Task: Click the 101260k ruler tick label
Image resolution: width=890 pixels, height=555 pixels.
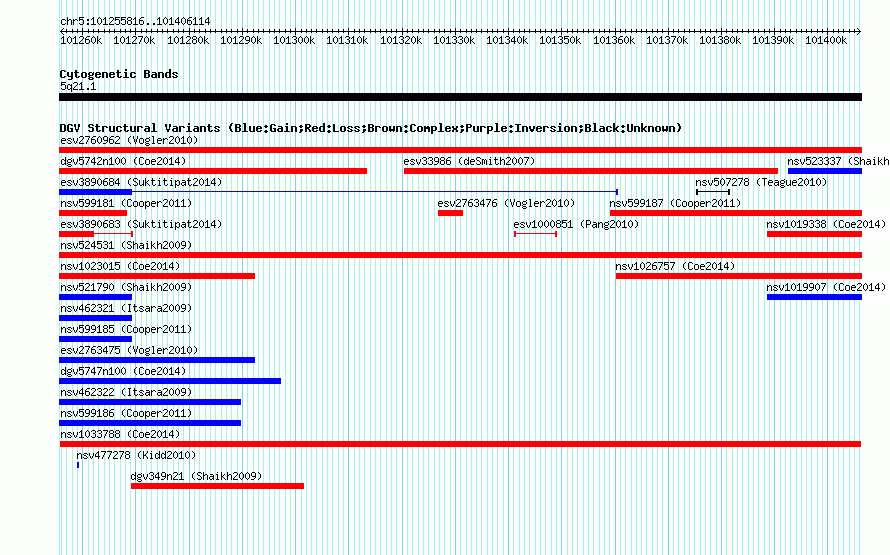Action: [x=81, y=40]
